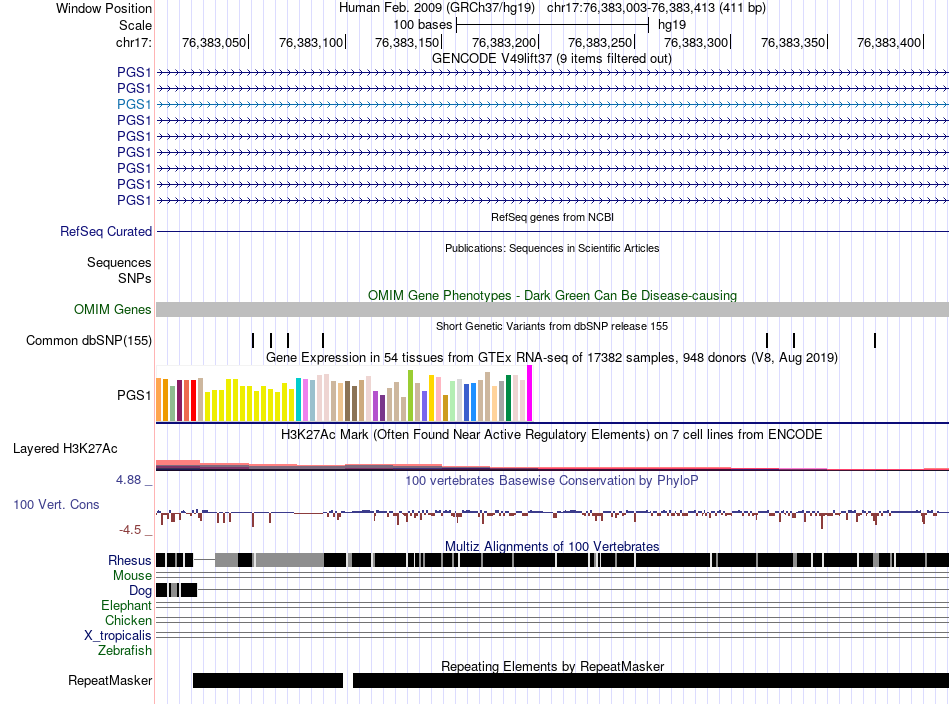Click the Sequences publications track label
The height and width of the screenshot is (704, 950).
119,262
